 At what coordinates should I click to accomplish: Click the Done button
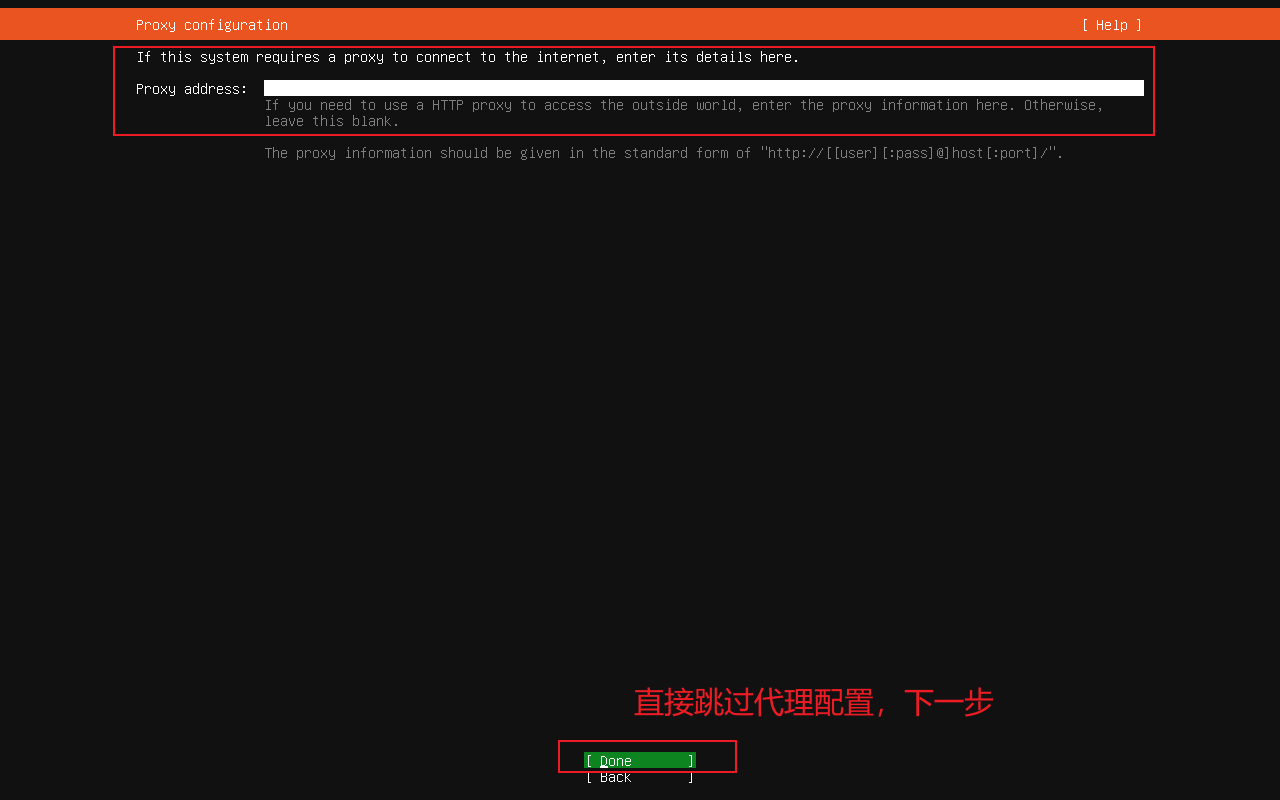click(640, 761)
